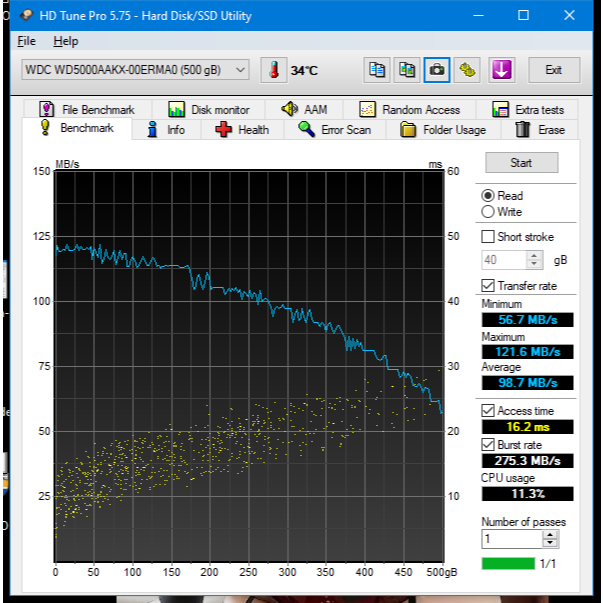The height and width of the screenshot is (603, 603).
Task: Click the copy screenshot to clipboard icon
Action: coord(407,70)
